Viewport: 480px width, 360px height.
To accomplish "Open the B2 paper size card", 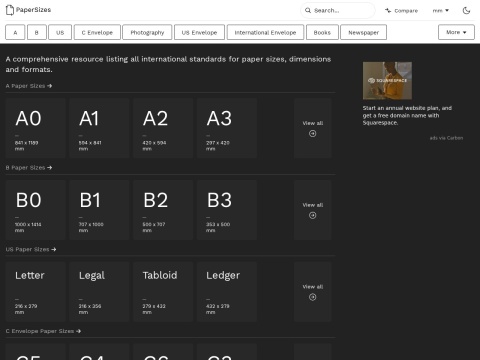I will coord(163,210).
